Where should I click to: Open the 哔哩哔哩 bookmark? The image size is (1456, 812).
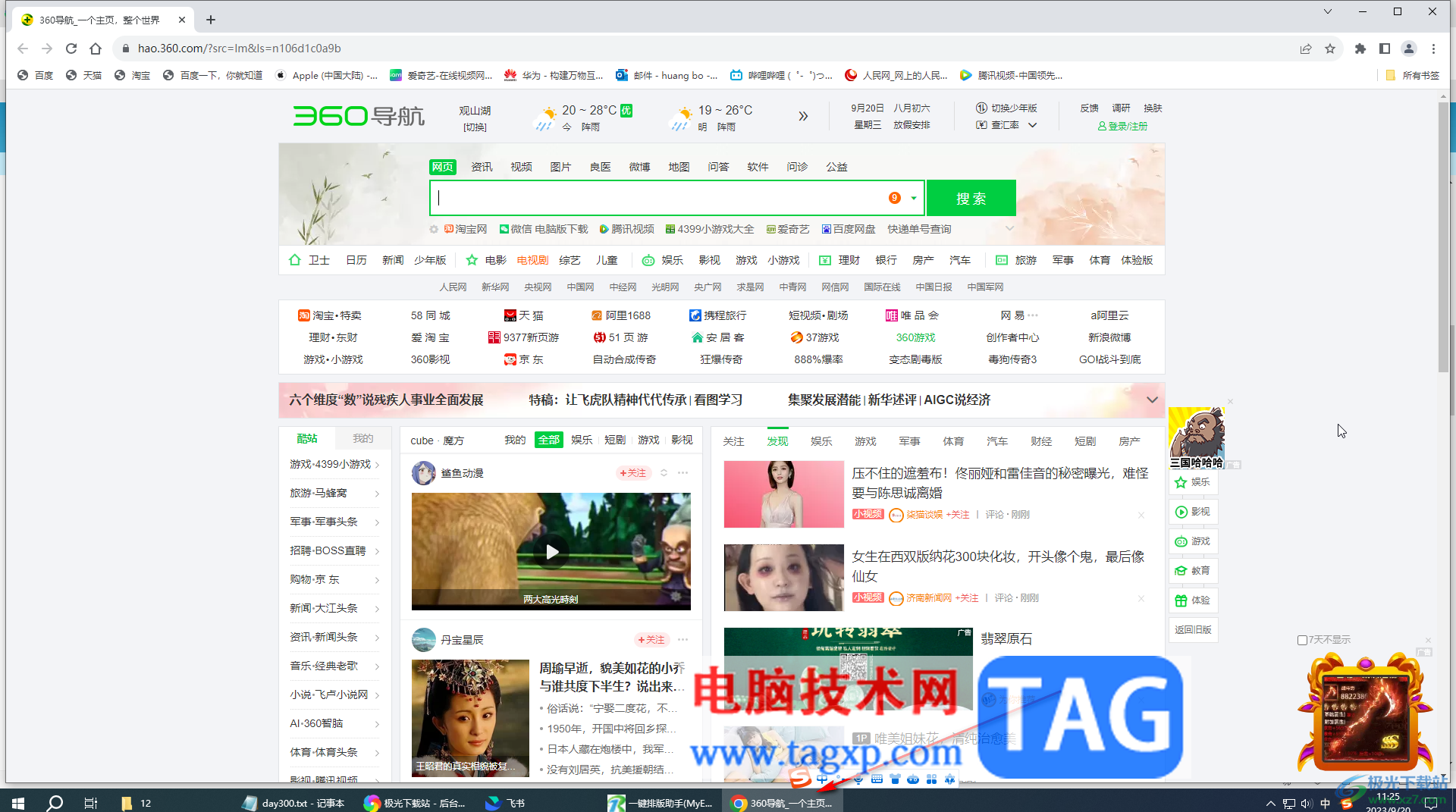click(x=781, y=75)
